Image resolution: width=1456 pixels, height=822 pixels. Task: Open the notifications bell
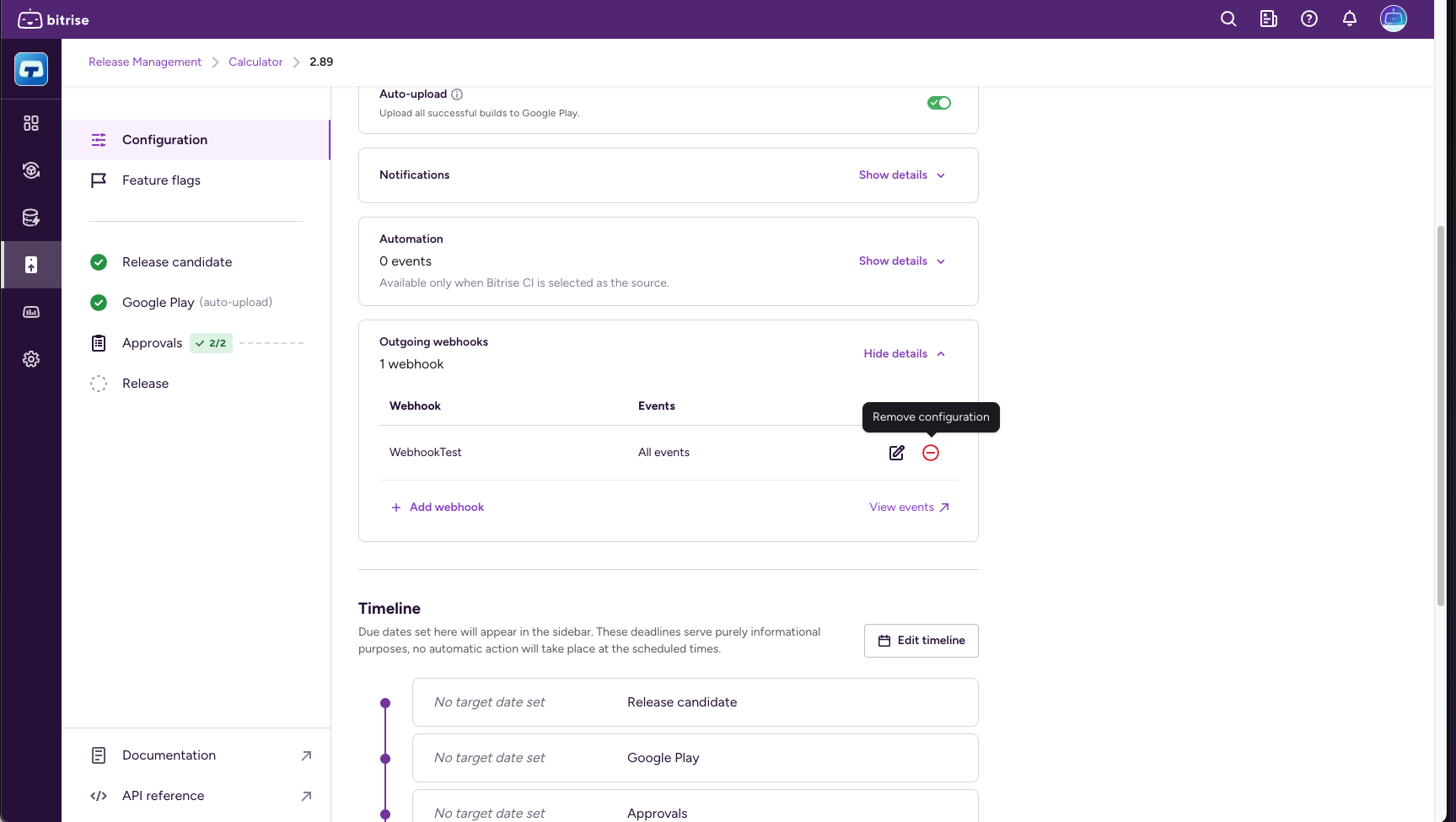(x=1349, y=19)
